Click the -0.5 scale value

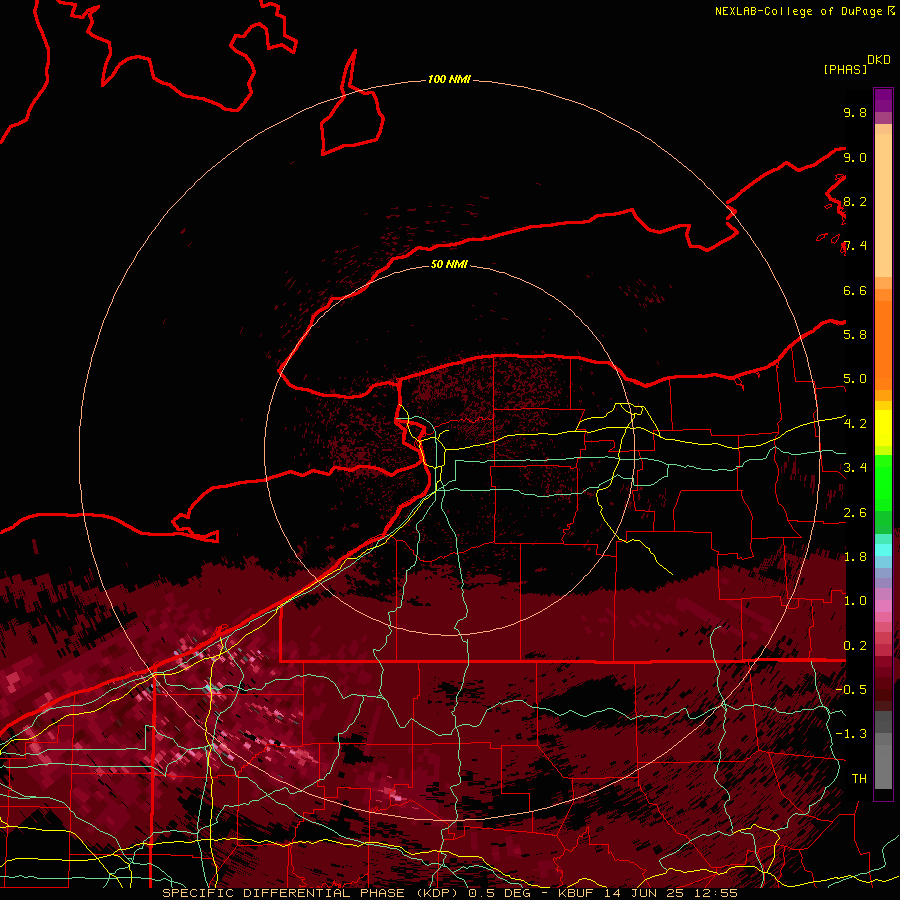pyautogui.click(x=851, y=689)
